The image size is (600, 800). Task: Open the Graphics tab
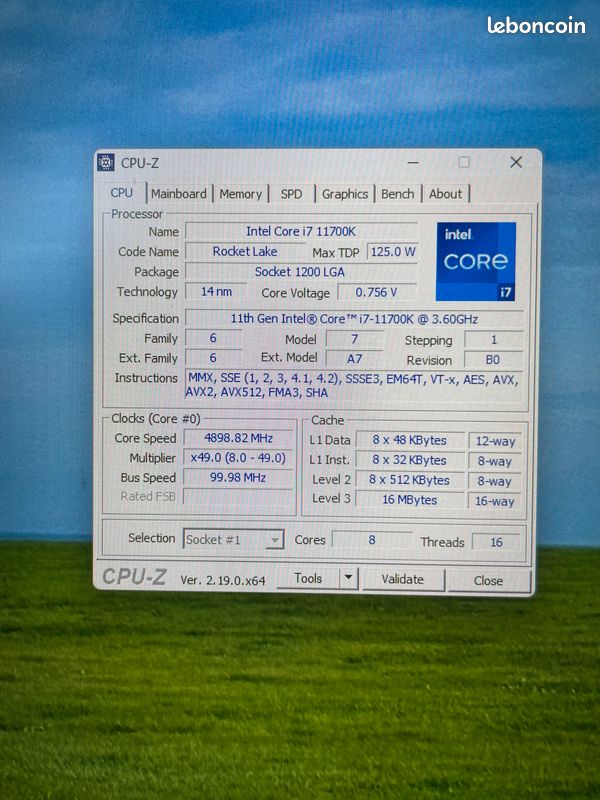point(344,194)
